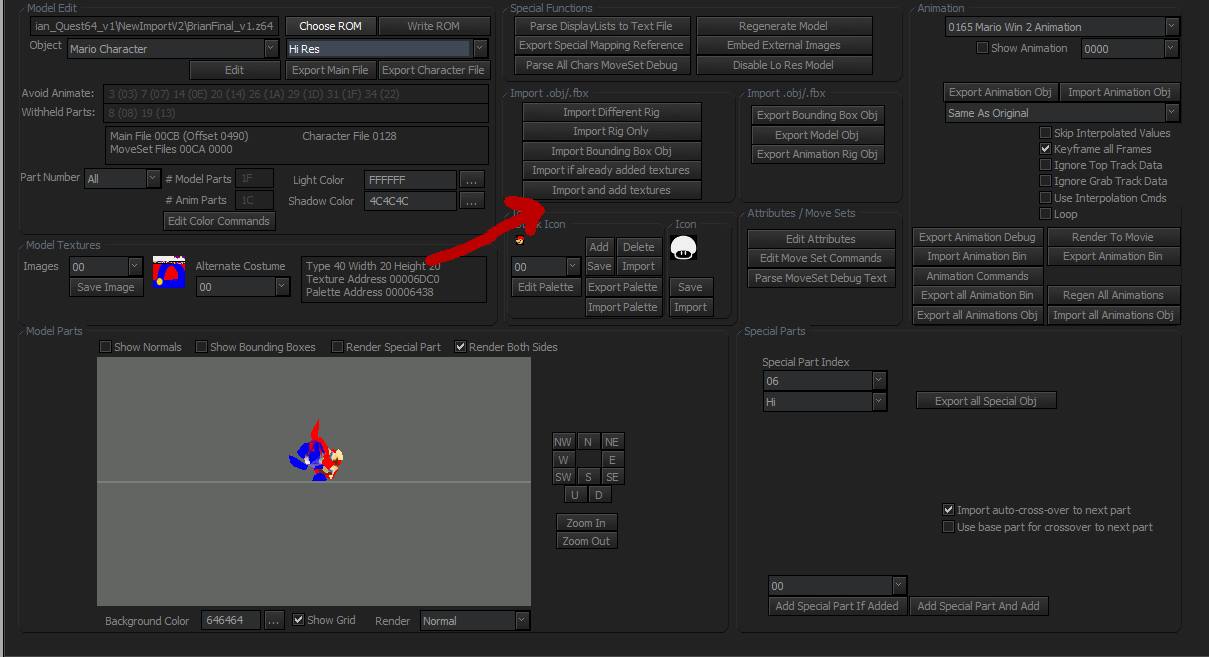Click the Write ROM button

(x=434, y=26)
